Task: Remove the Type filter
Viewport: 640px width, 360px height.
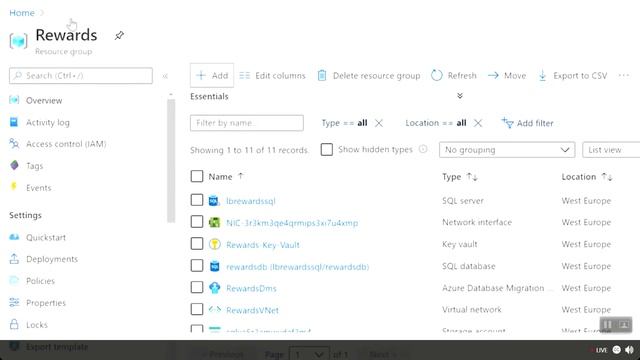Action: tap(379, 123)
